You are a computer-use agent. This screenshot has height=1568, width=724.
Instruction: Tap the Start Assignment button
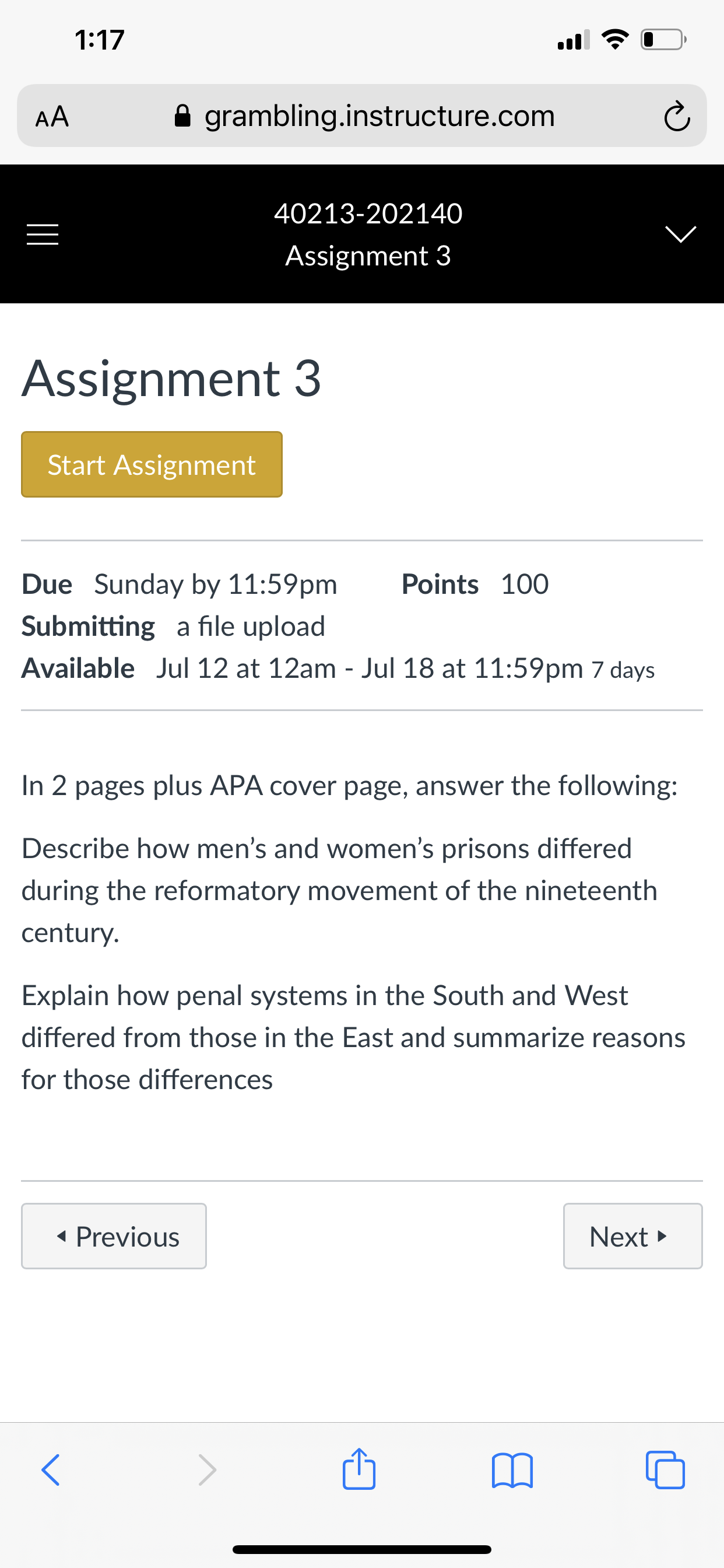152,464
